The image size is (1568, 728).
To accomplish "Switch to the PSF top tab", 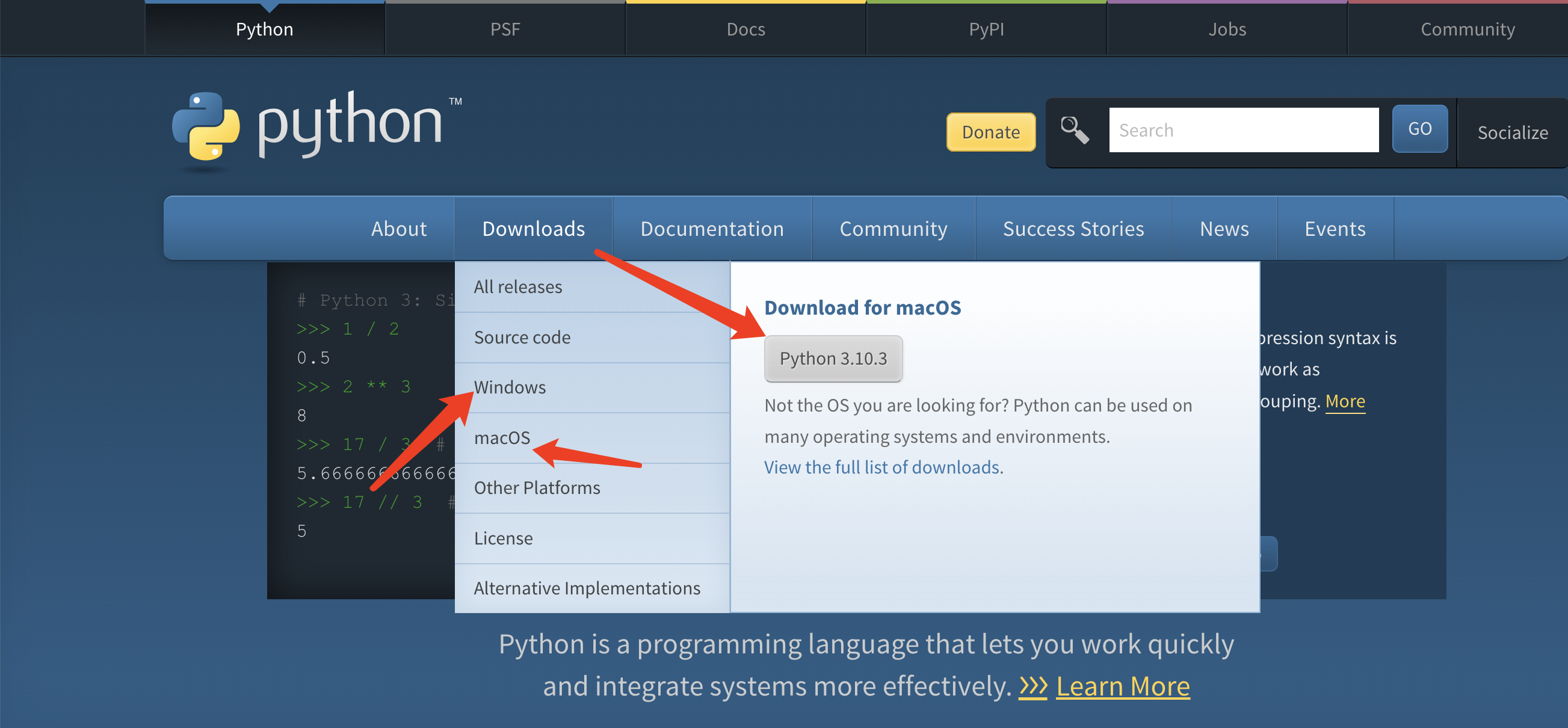I will pos(505,29).
